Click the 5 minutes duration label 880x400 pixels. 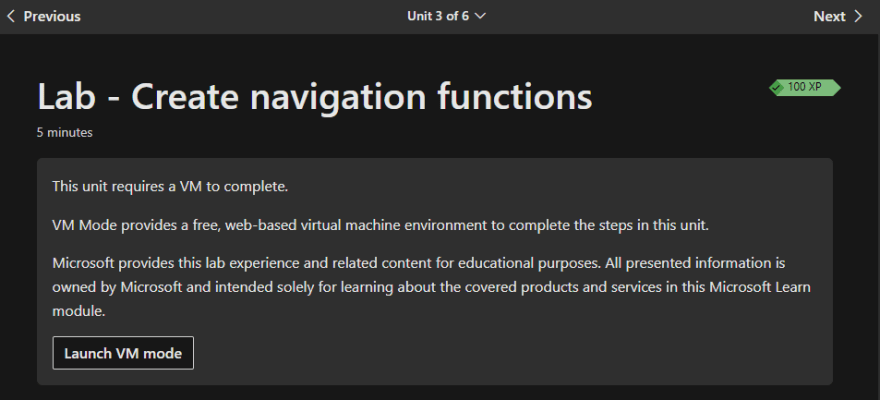65,132
